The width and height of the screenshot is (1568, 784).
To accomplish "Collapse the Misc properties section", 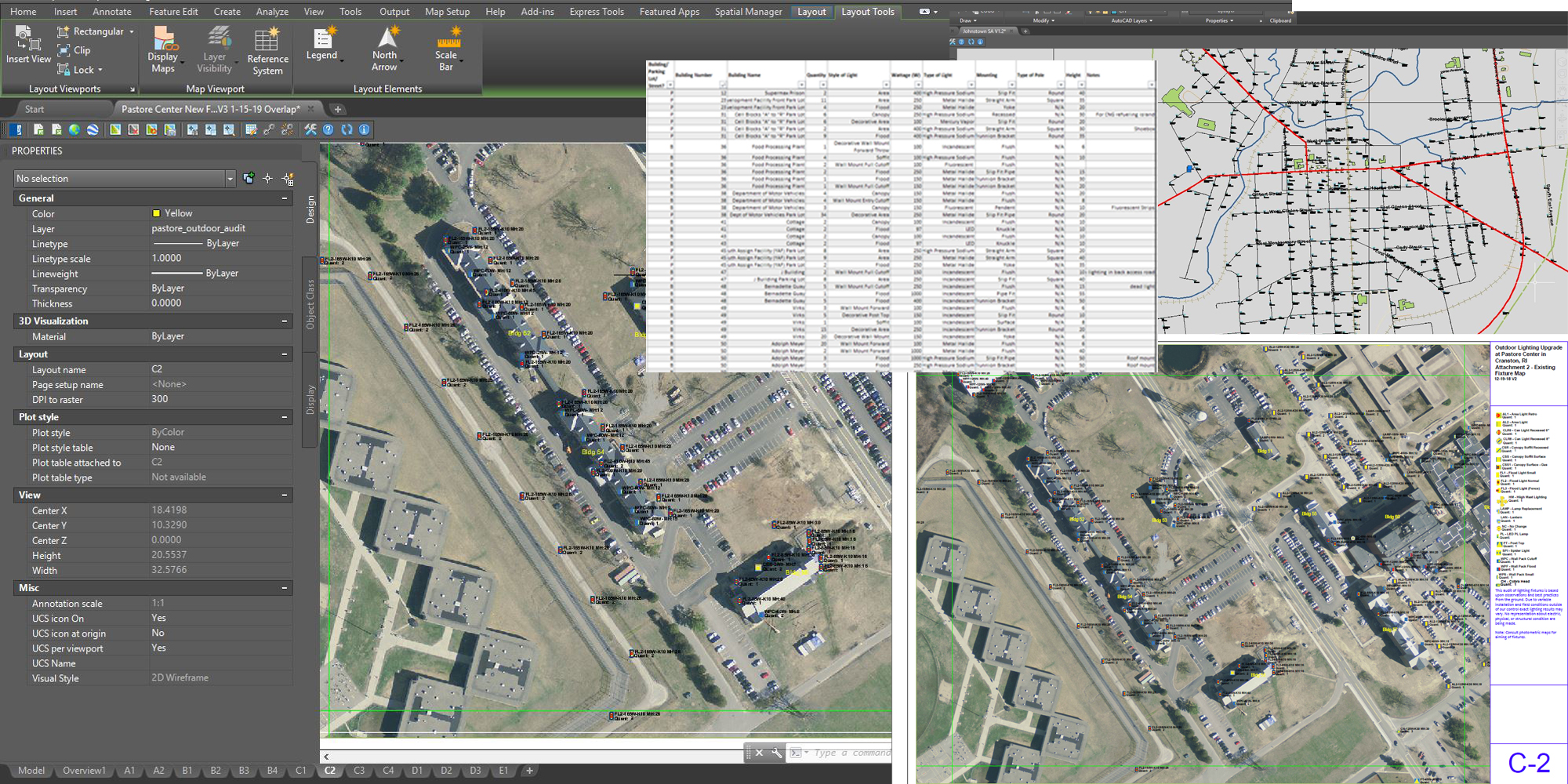I will click(x=285, y=588).
